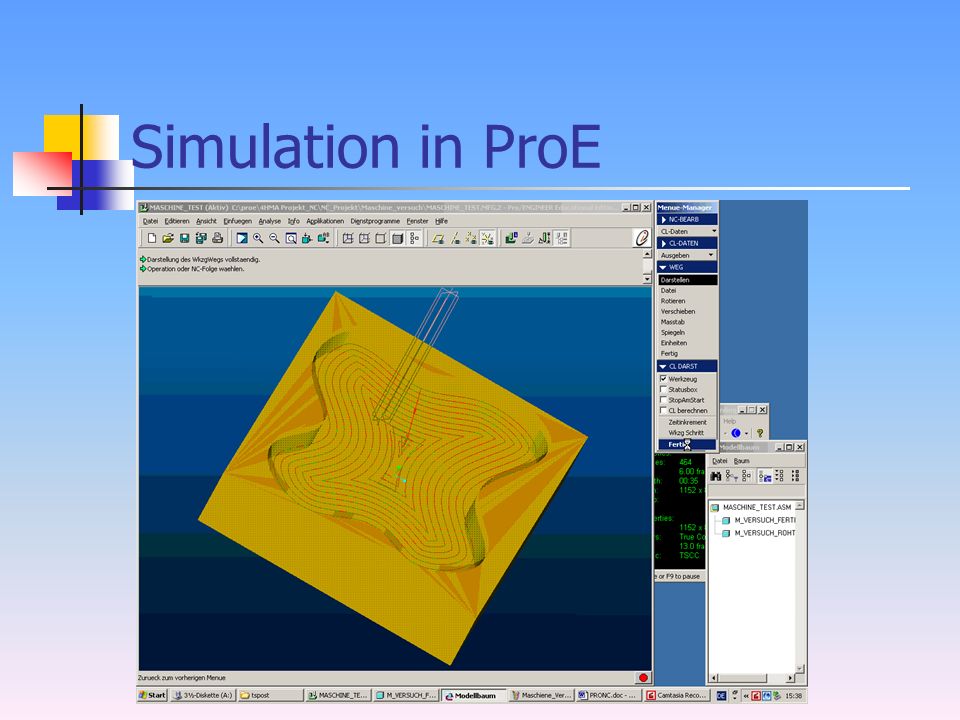Select M_VERSUCH_ROHT part in model tree
Viewport: 960px width, 720px height.
coord(765,533)
